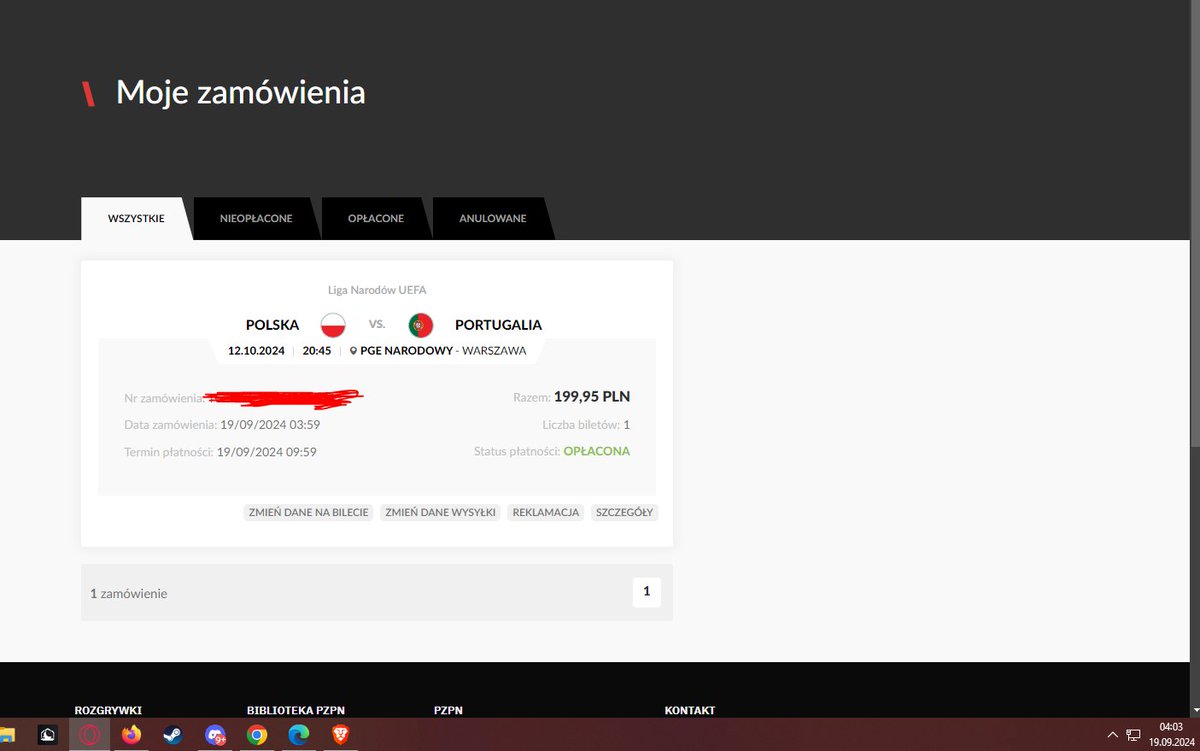Image resolution: width=1200 pixels, height=751 pixels.
Task: Open the dark square app next to File Explorer
Action: [47, 735]
